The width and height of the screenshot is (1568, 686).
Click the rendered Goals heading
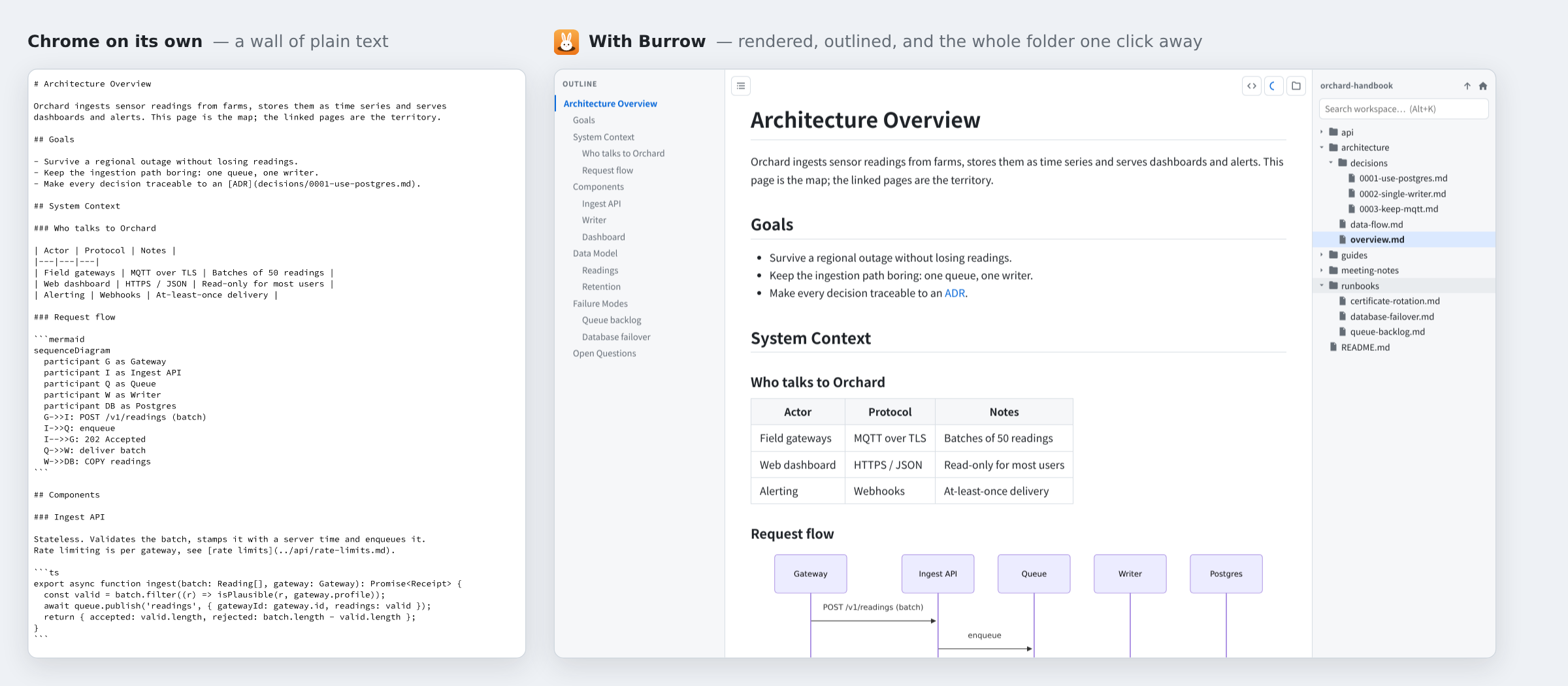(x=772, y=225)
